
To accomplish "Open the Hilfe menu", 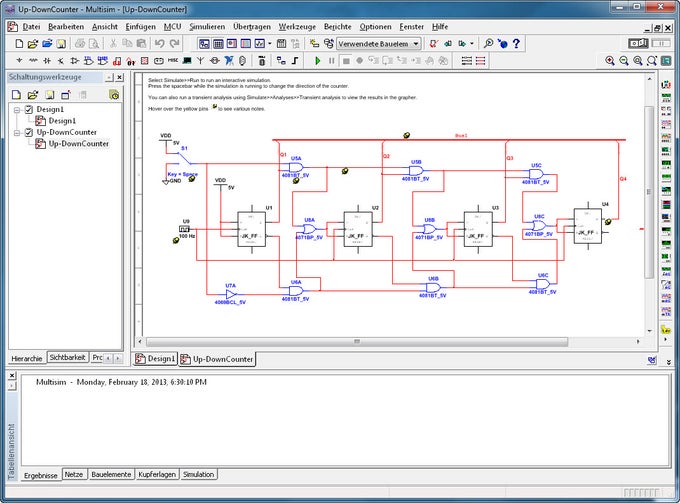I will pos(440,26).
